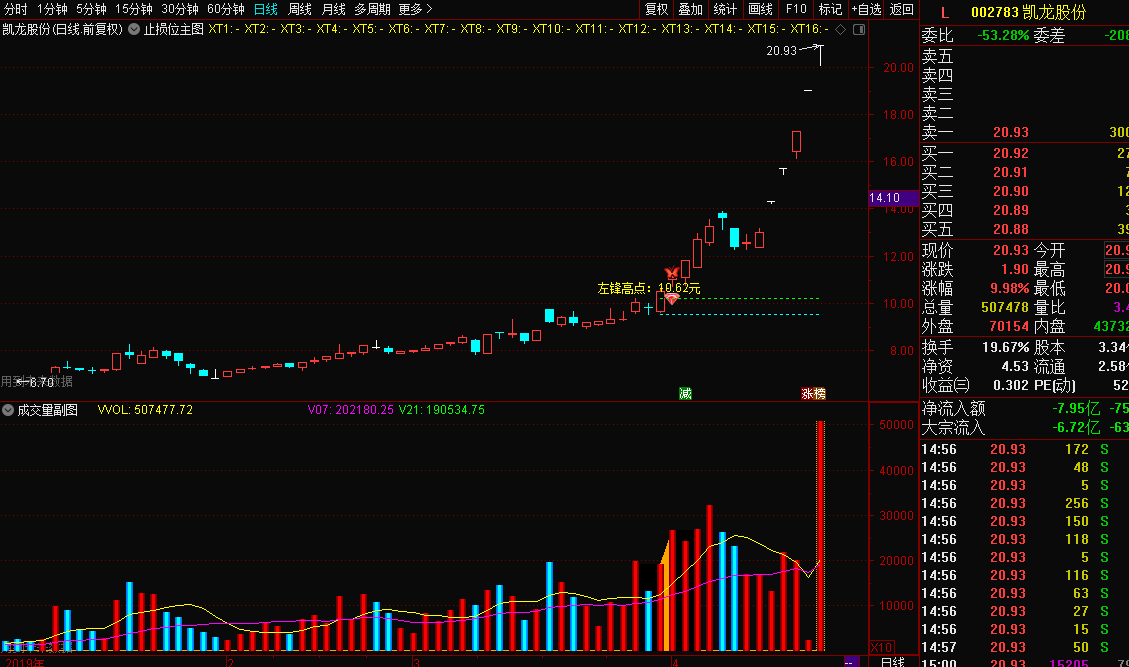
Task: Click the V07: 202180.25 moving average readout
Action: [351, 410]
